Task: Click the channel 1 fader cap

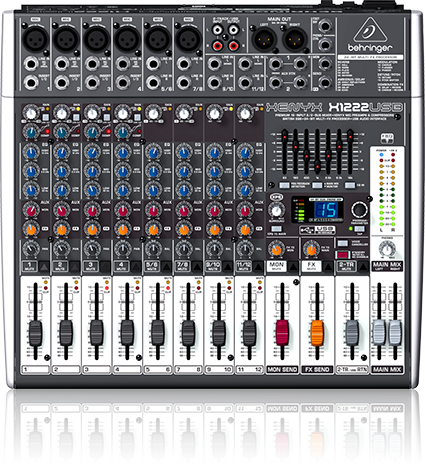Action: pyautogui.click(x=35, y=333)
